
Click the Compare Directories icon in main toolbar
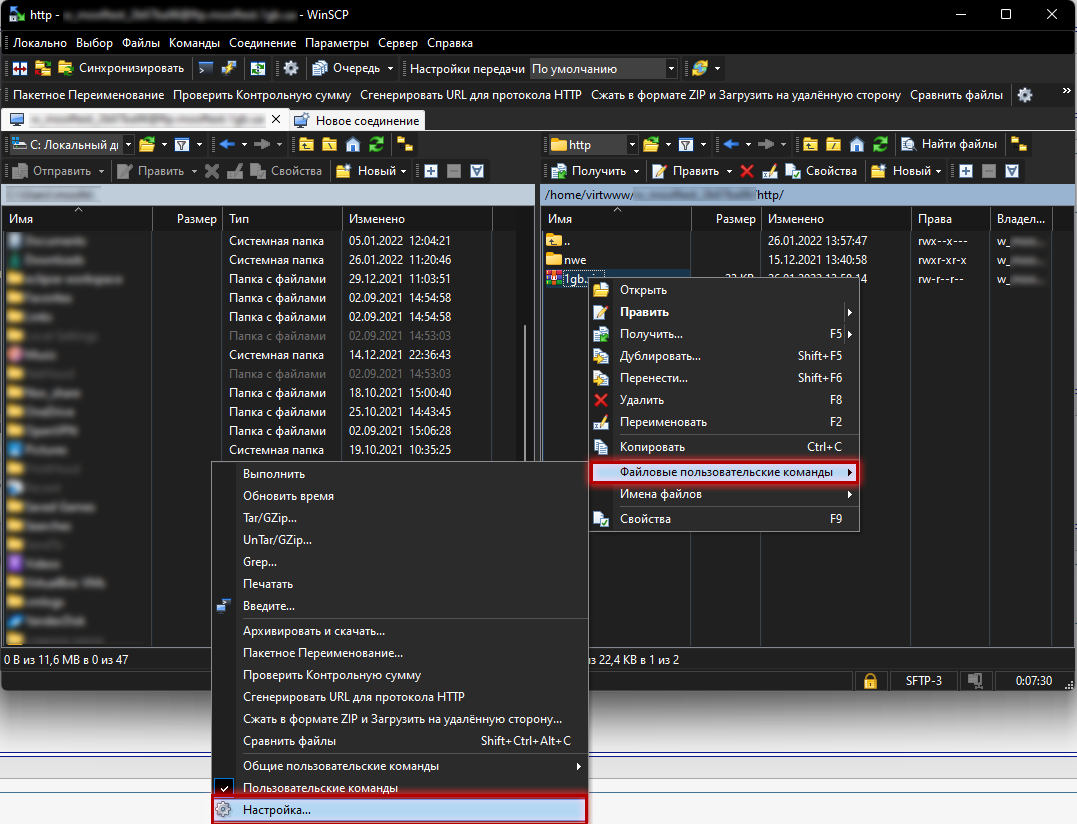[20, 69]
